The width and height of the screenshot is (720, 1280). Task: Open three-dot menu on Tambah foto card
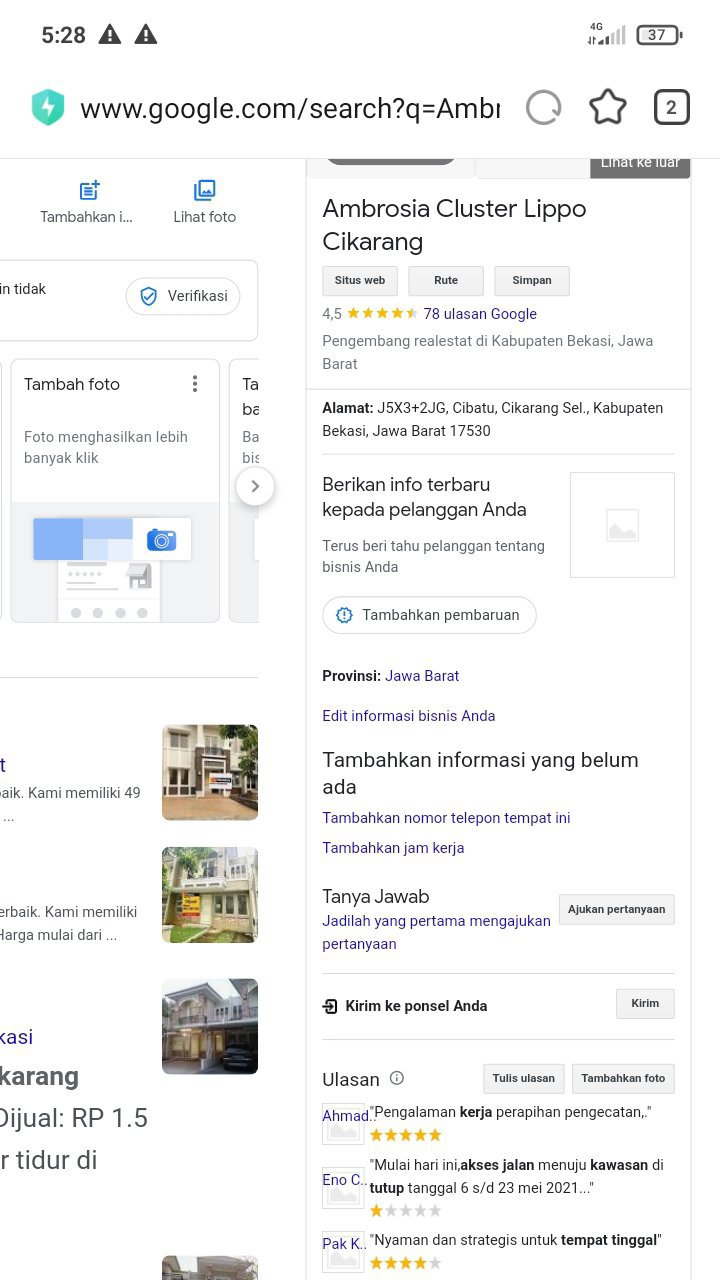pos(195,384)
